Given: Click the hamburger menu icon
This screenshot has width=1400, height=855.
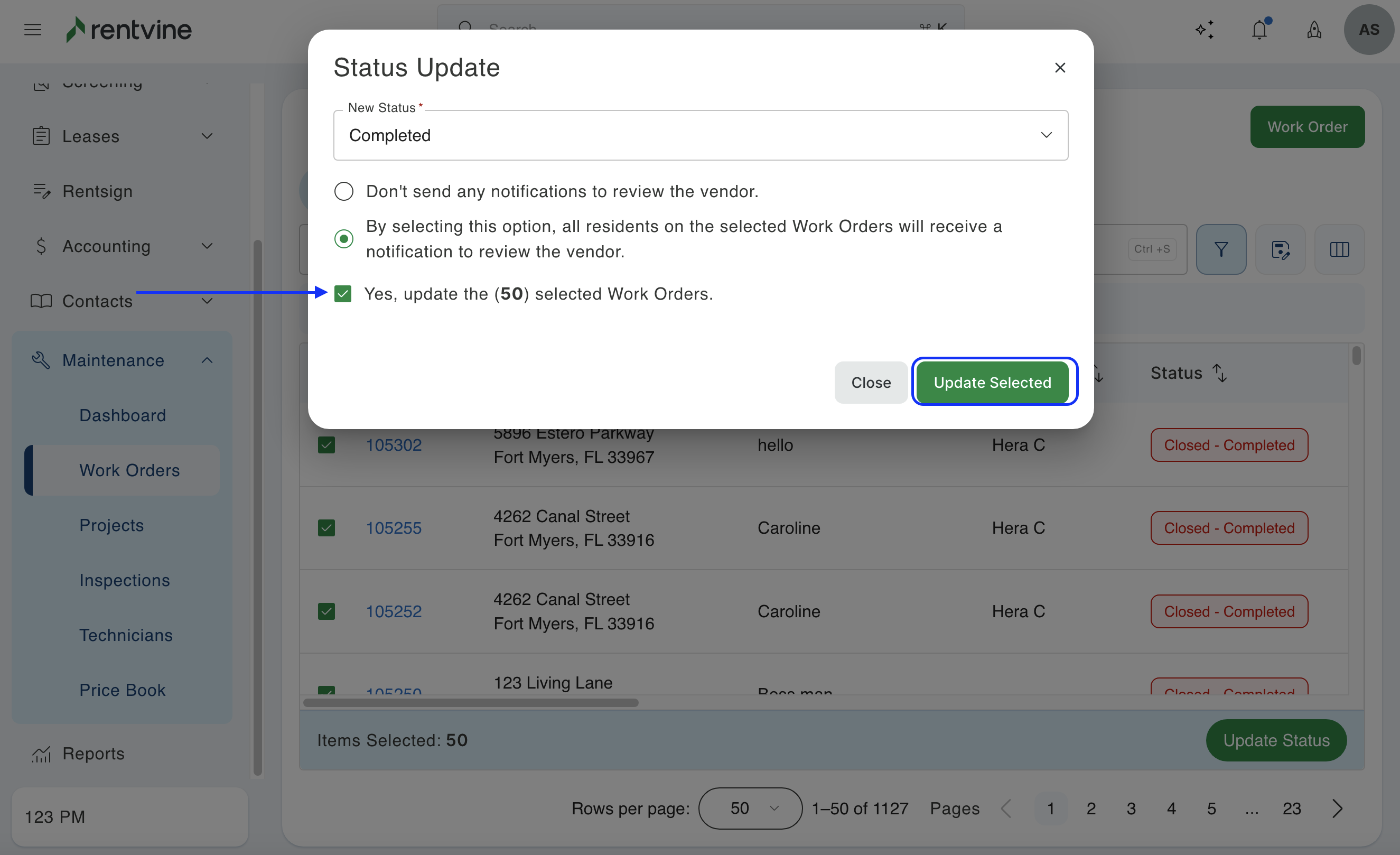Looking at the screenshot, I should click(33, 30).
